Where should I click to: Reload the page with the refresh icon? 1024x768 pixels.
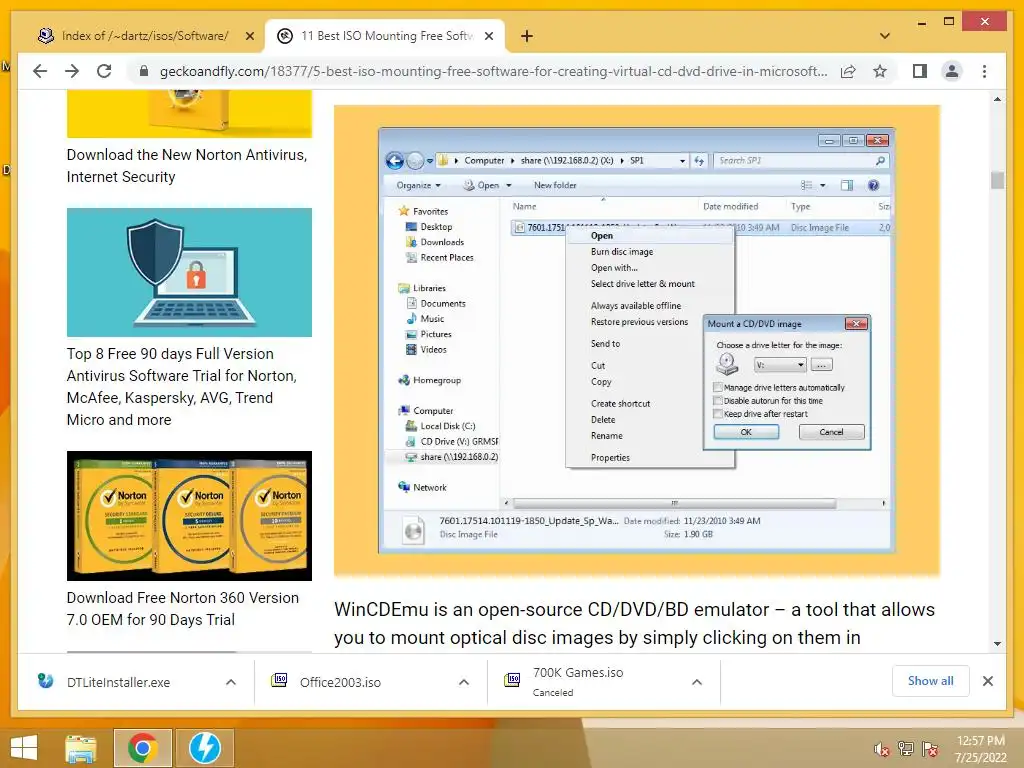point(104,71)
